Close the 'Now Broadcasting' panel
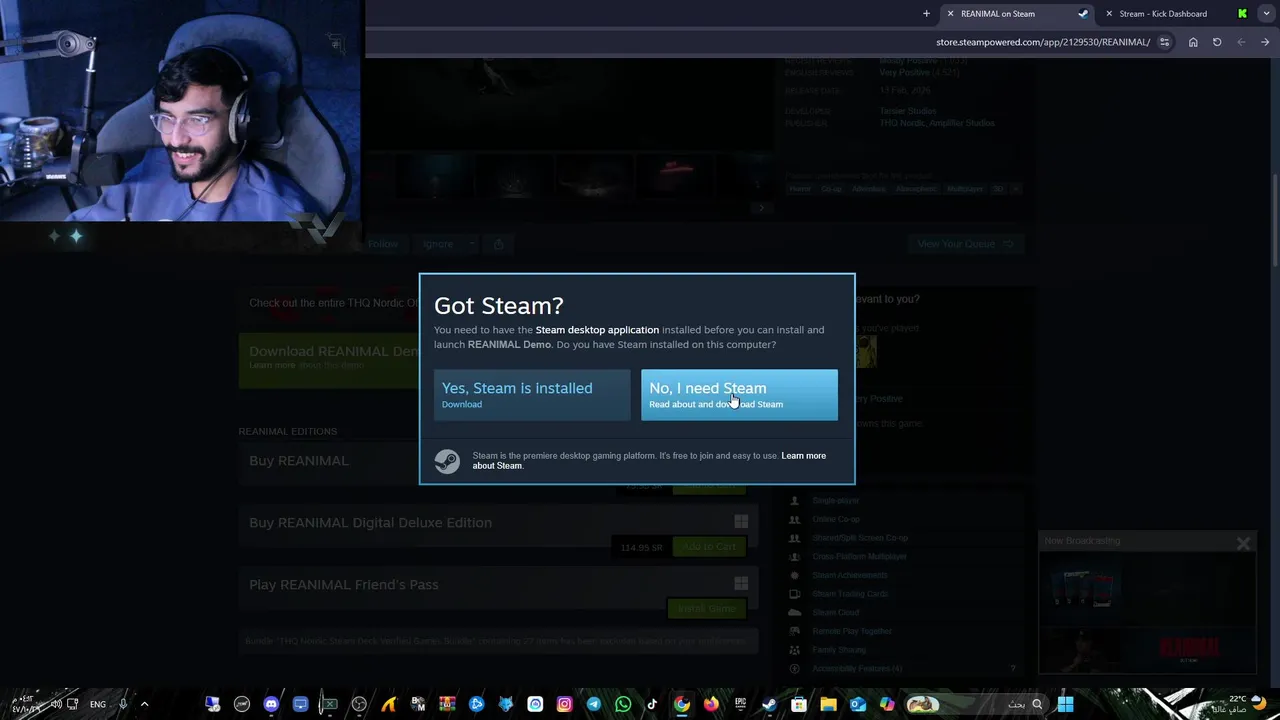Screen dimensions: 1280x720 click(1243, 544)
